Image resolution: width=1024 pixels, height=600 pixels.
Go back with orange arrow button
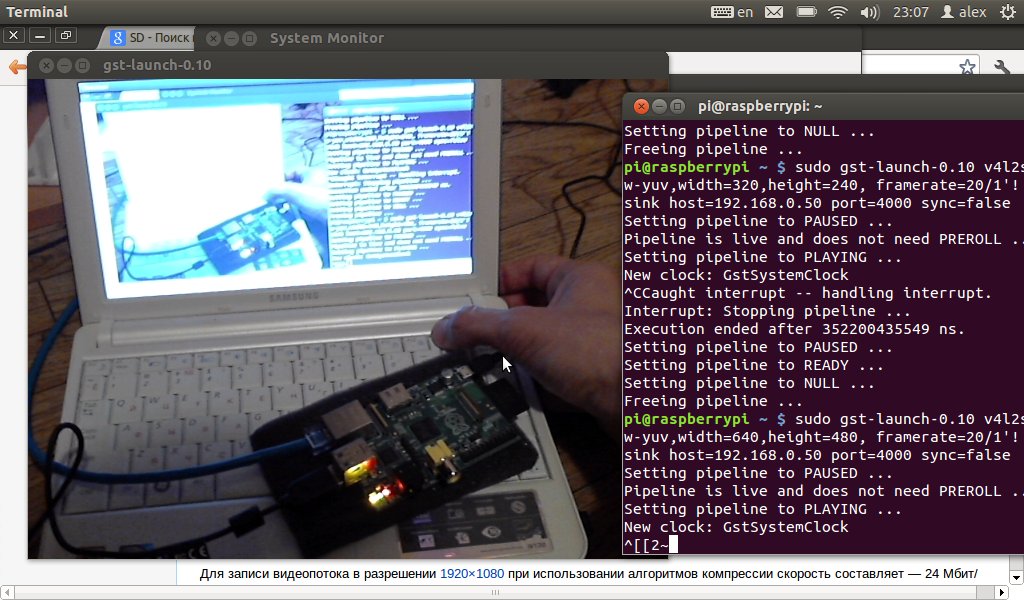[x=17, y=66]
